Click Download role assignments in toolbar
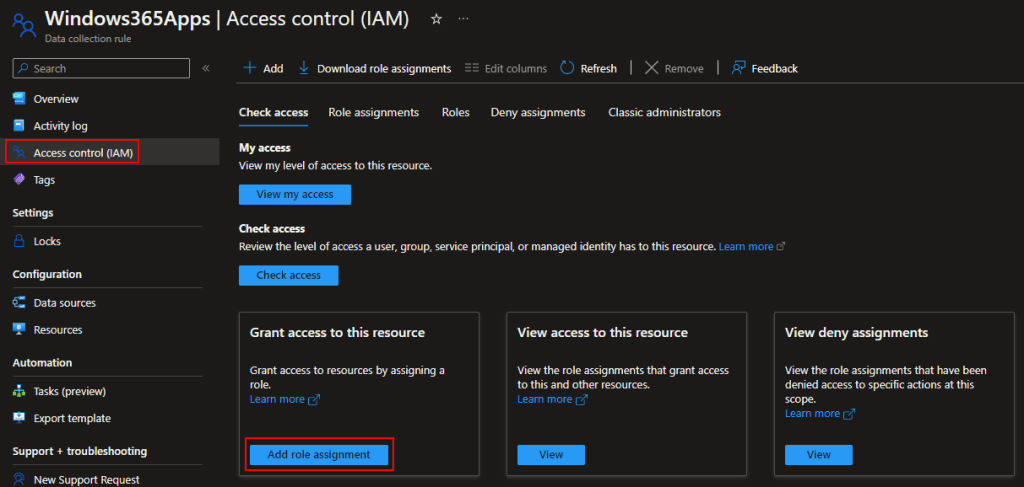The image size is (1024, 487). 375,68
